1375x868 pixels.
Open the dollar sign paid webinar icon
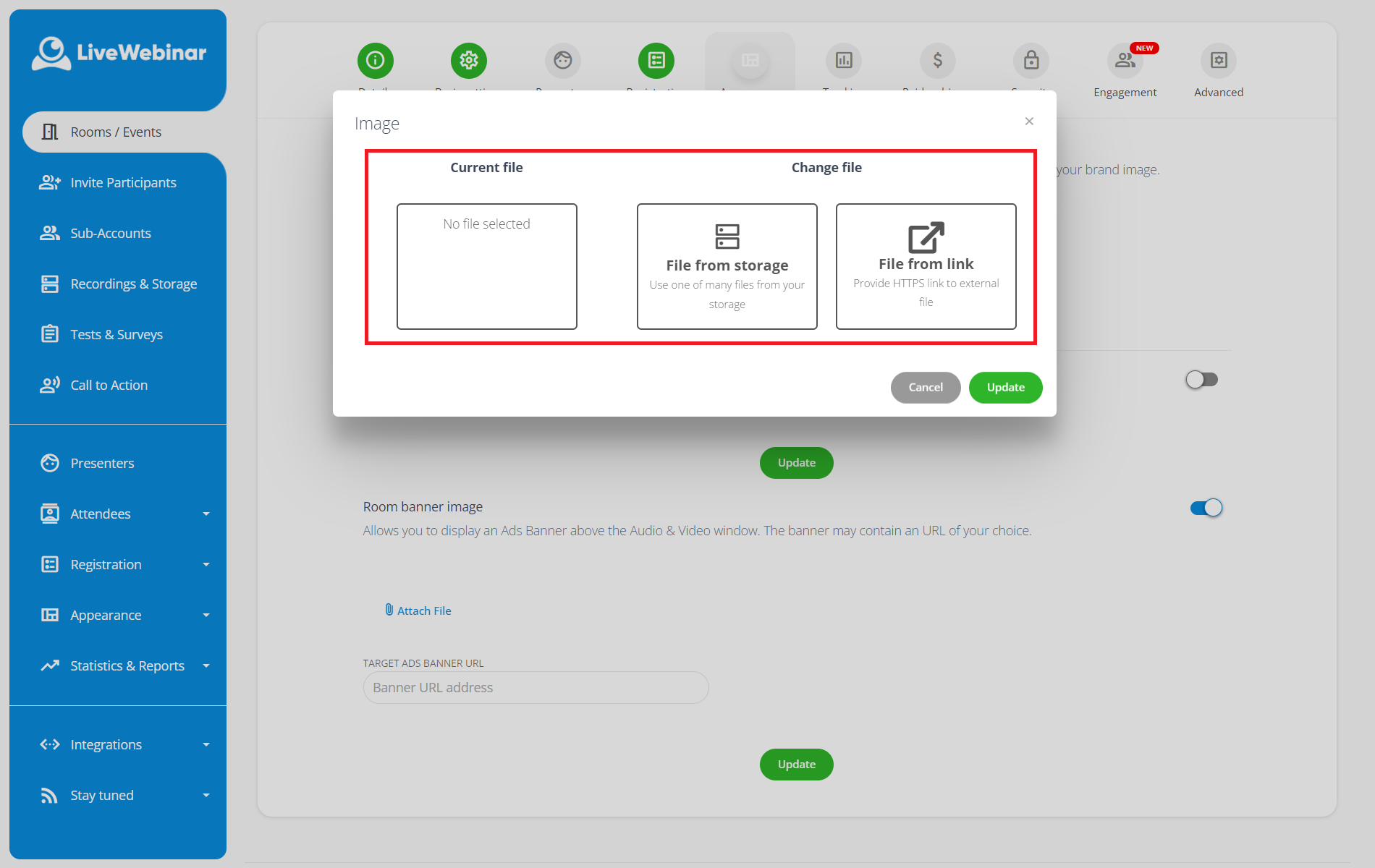(x=937, y=60)
